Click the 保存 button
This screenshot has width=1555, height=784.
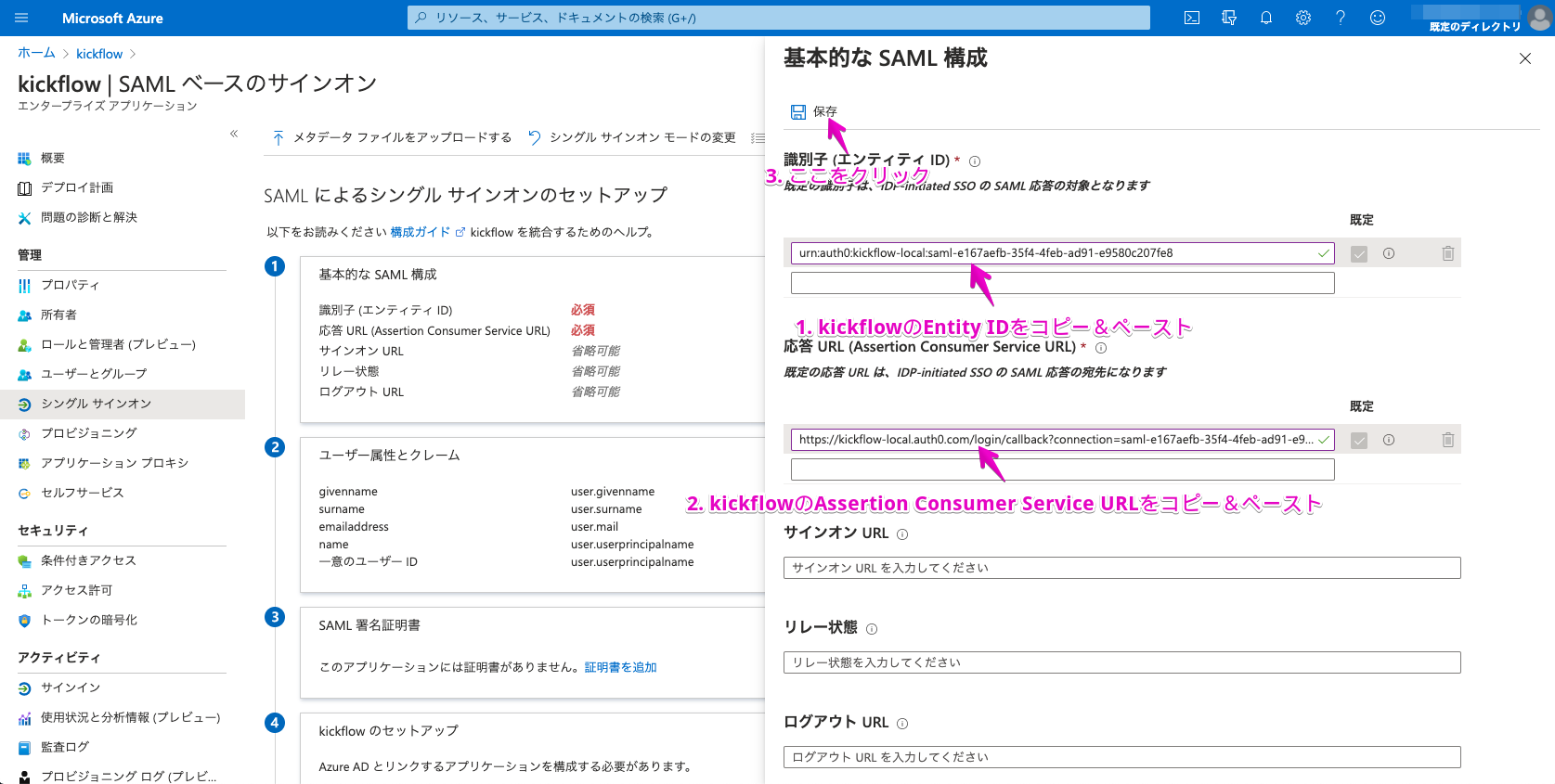pyautogui.click(x=814, y=111)
